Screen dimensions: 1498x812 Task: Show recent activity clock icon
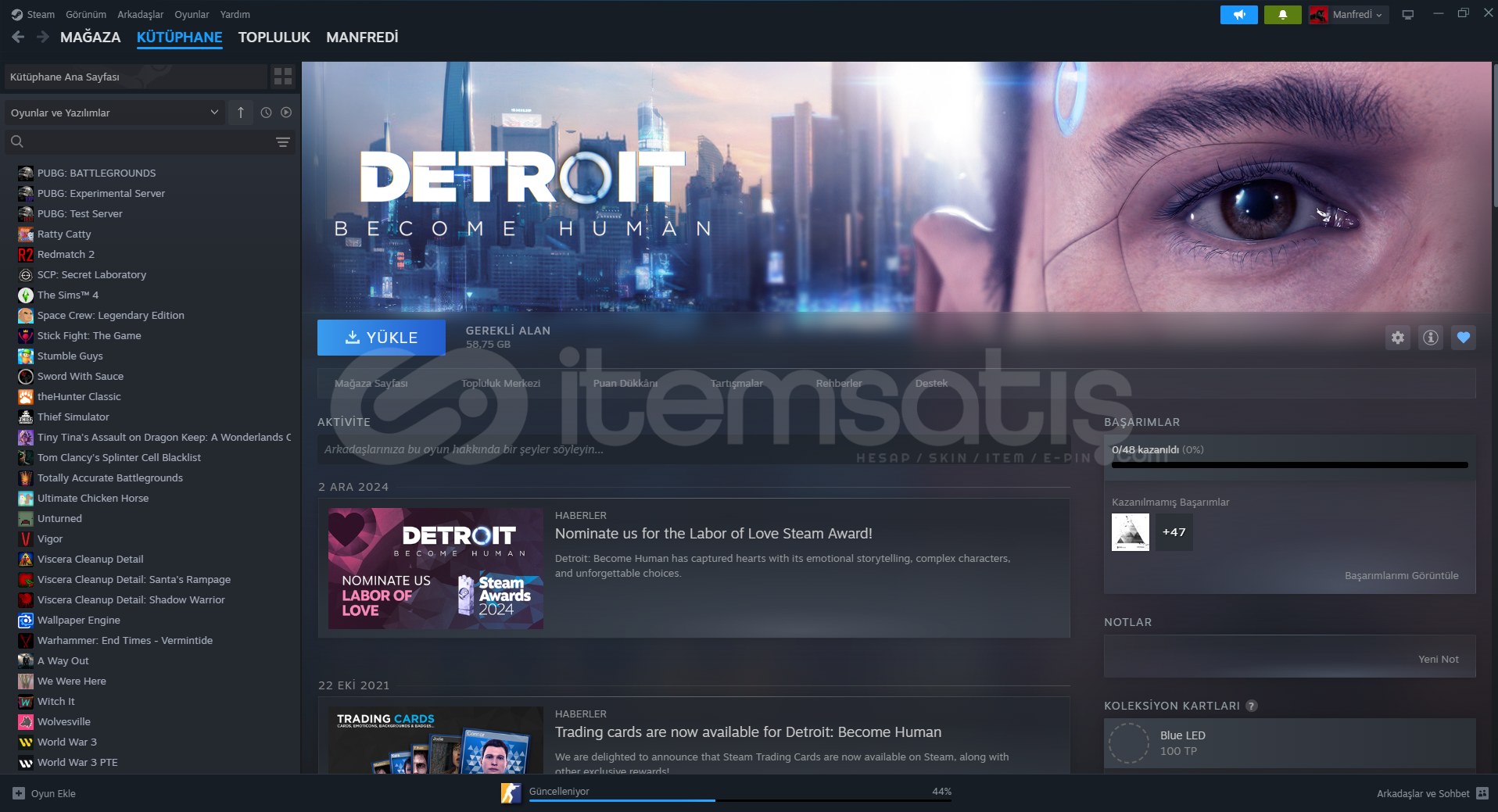[x=266, y=113]
